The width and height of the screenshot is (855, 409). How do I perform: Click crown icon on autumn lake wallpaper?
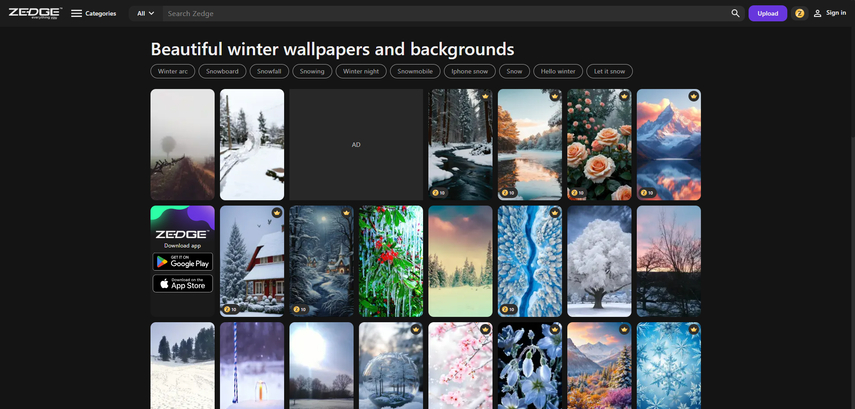[555, 97]
